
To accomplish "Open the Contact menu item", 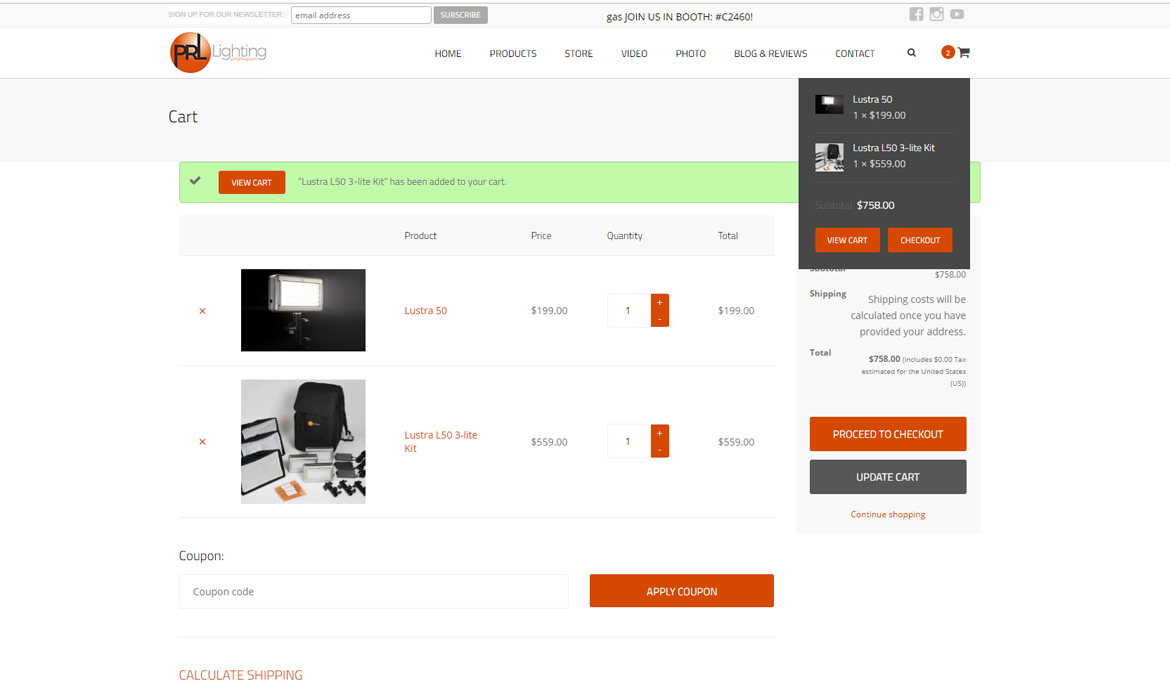I will click(854, 54).
